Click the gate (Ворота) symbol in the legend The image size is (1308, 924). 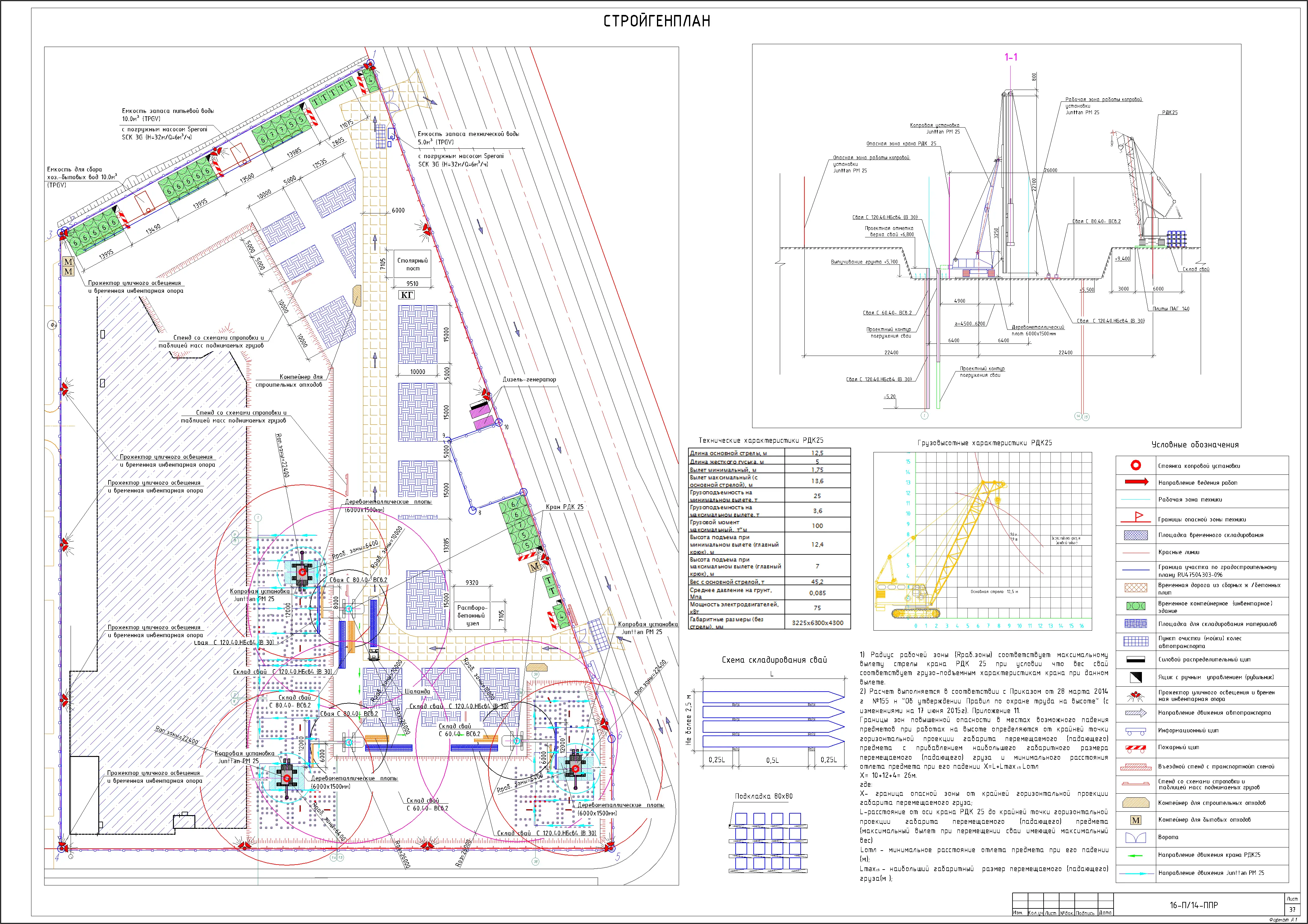coord(1135,837)
